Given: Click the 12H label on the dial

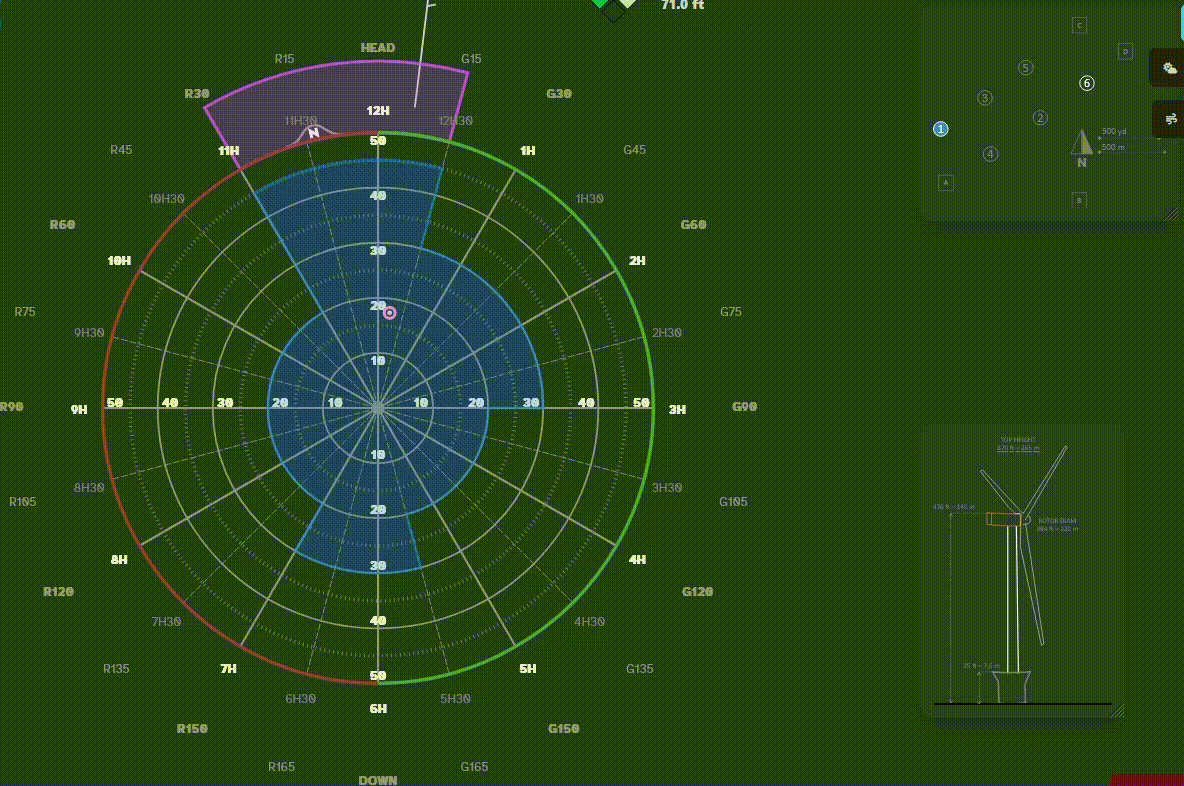Looking at the screenshot, I should (x=378, y=111).
